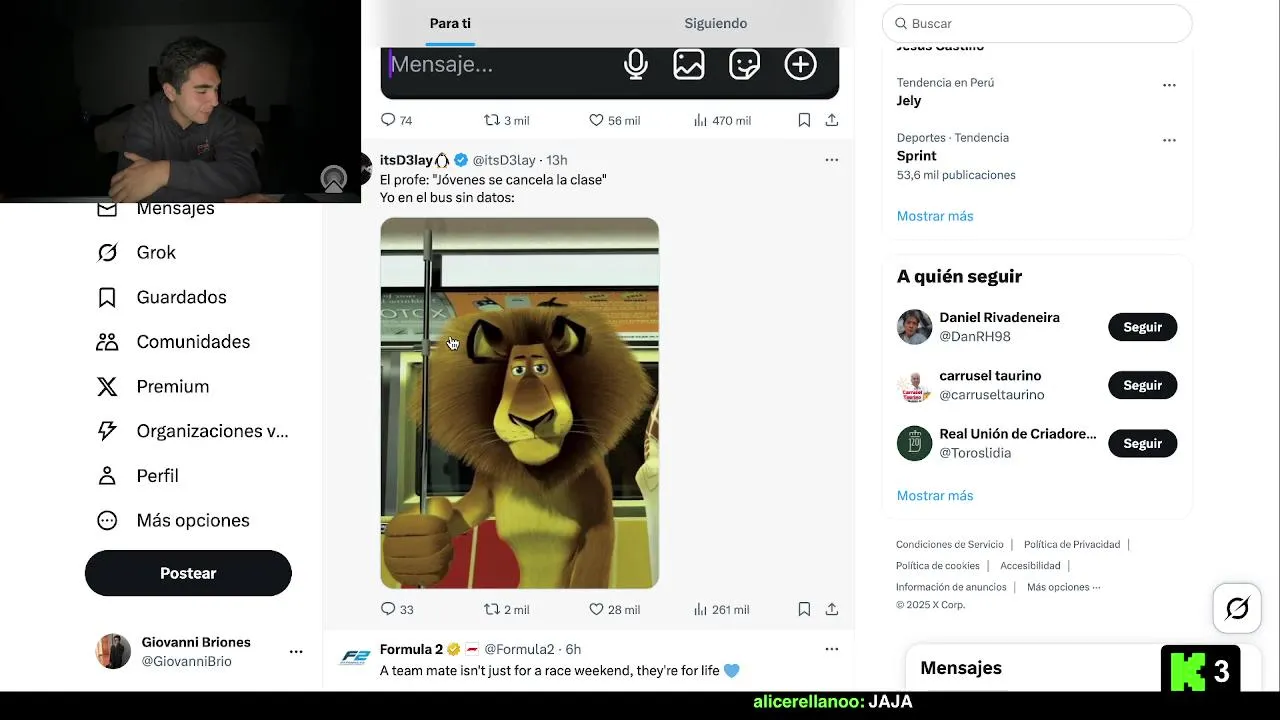The width and height of the screenshot is (1280, 720).
Task: Open the floating Grok button
Action: pos(1237,608)
